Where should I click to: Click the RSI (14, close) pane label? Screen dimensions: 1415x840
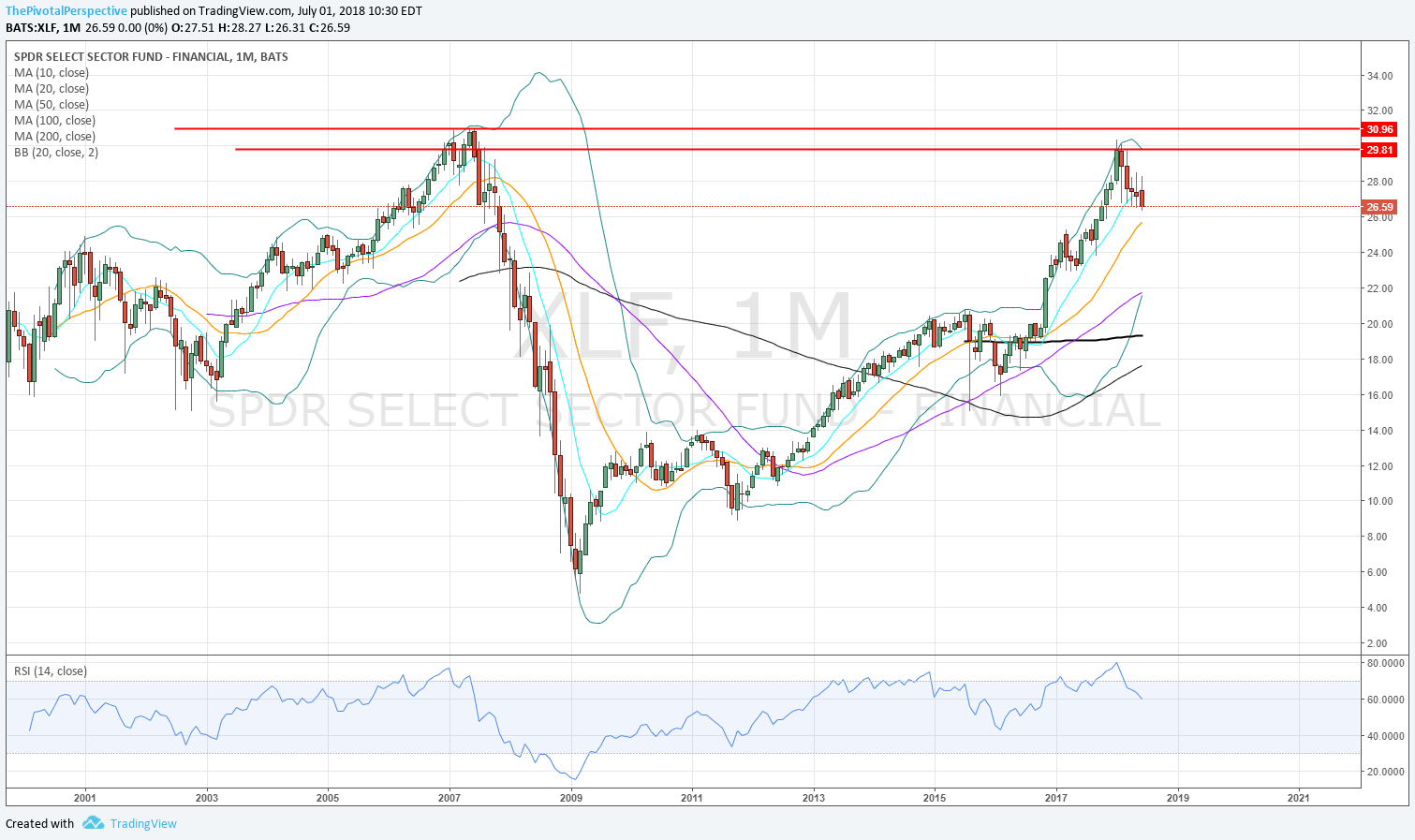51,671
